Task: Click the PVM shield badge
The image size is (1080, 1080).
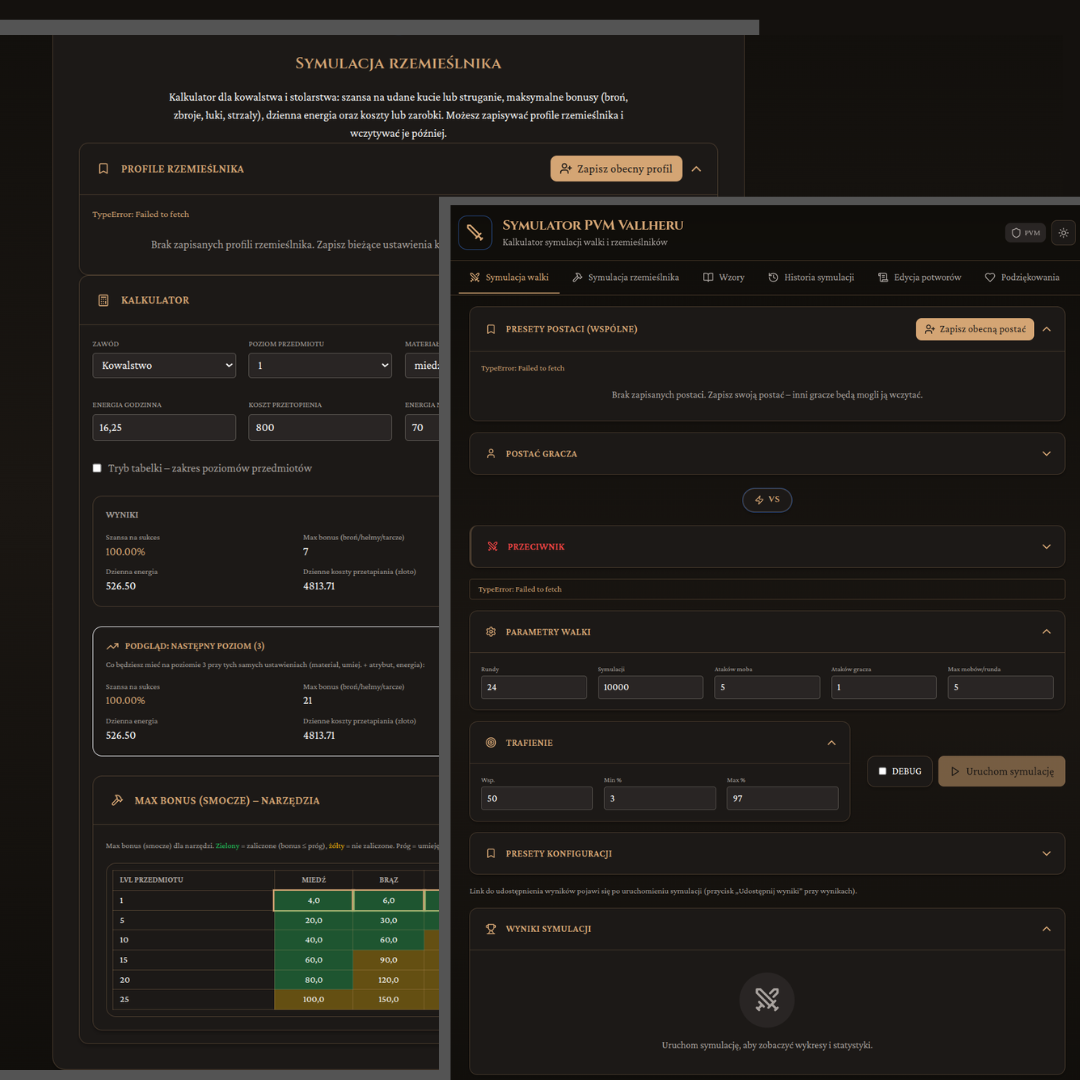Action: [x=1025, y=233]
